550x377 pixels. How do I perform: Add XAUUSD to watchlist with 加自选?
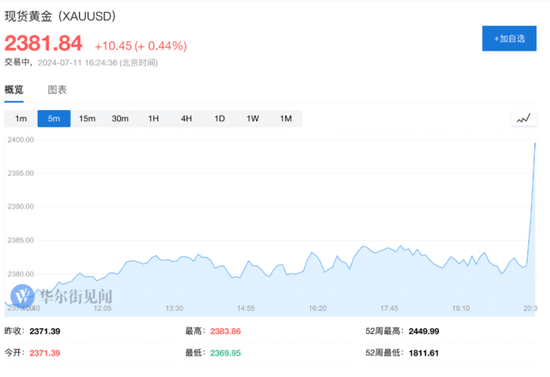(509, 39)
